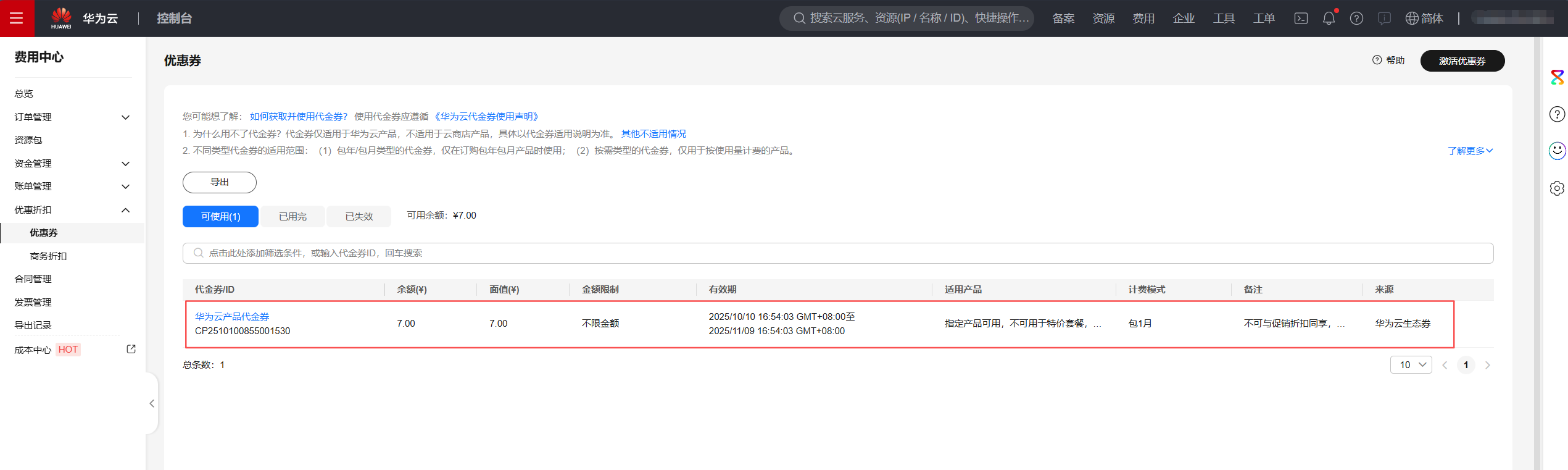Collapse the 优惠折扣 menu section
The width and height of the screenshot is (1568, 470).
pyautogui.click(x=125, y=210)
